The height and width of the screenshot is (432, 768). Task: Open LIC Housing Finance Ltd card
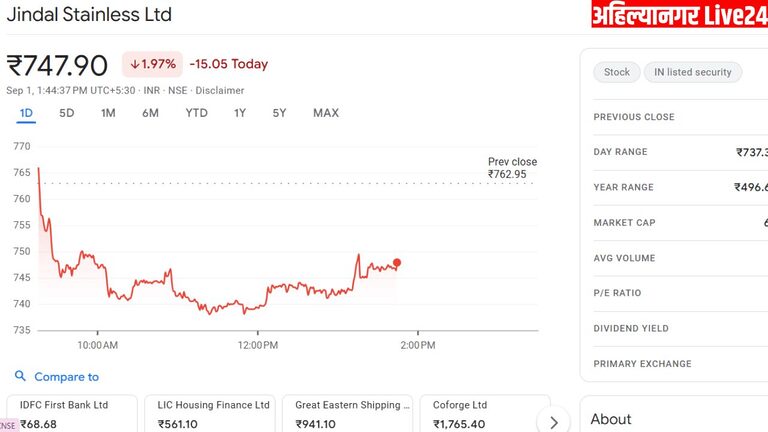[x=213, y=414]
